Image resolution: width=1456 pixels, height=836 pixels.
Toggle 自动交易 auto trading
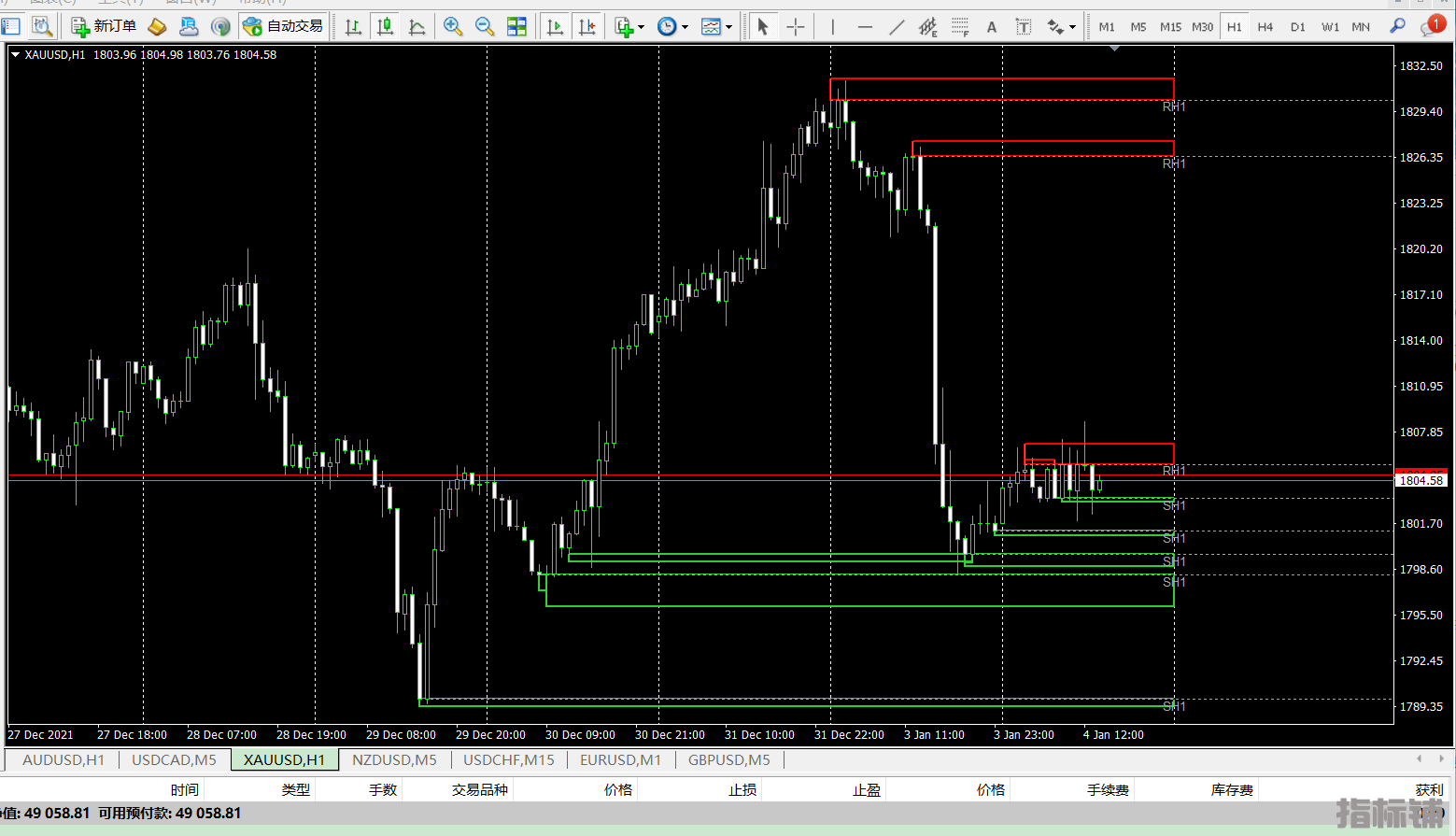(x=283, y=26)
